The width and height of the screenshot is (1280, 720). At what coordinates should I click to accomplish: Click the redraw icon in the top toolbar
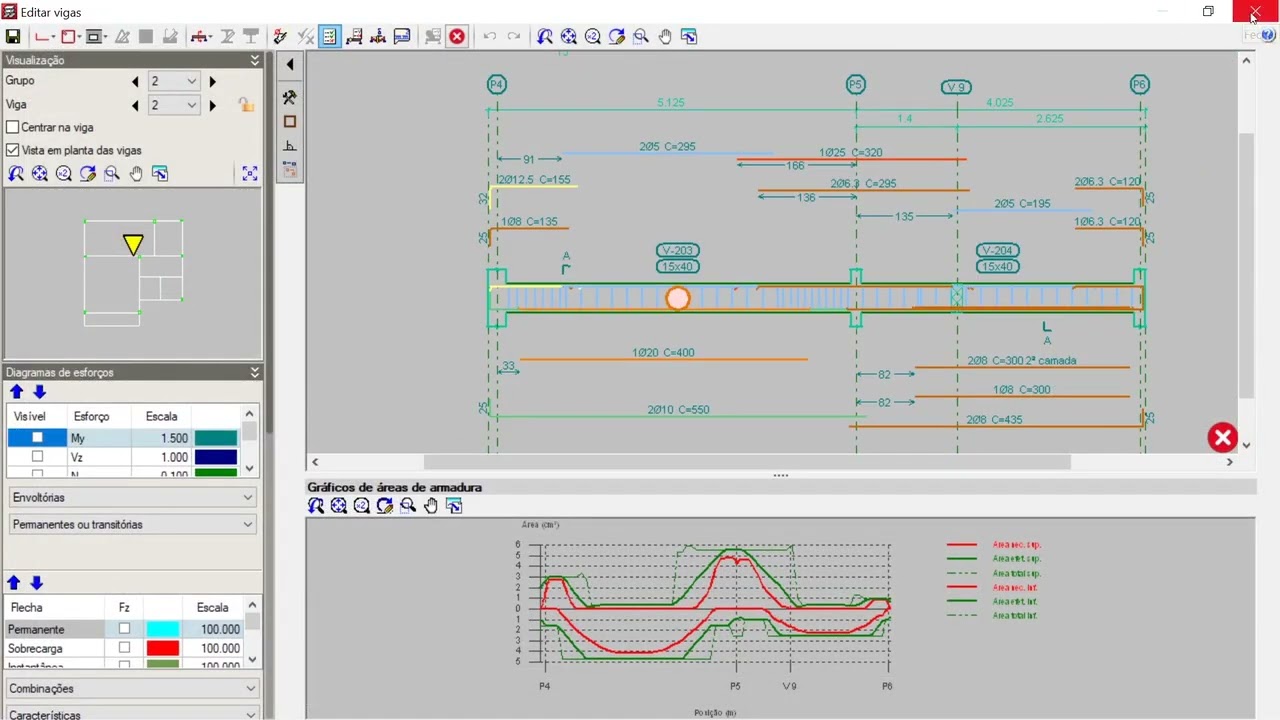click(617, 36)
